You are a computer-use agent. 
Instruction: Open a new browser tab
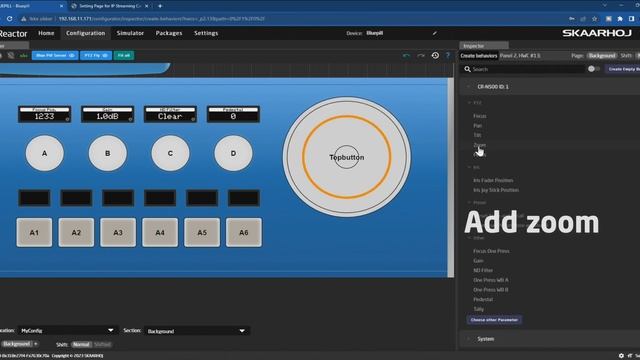pos(160,6)
